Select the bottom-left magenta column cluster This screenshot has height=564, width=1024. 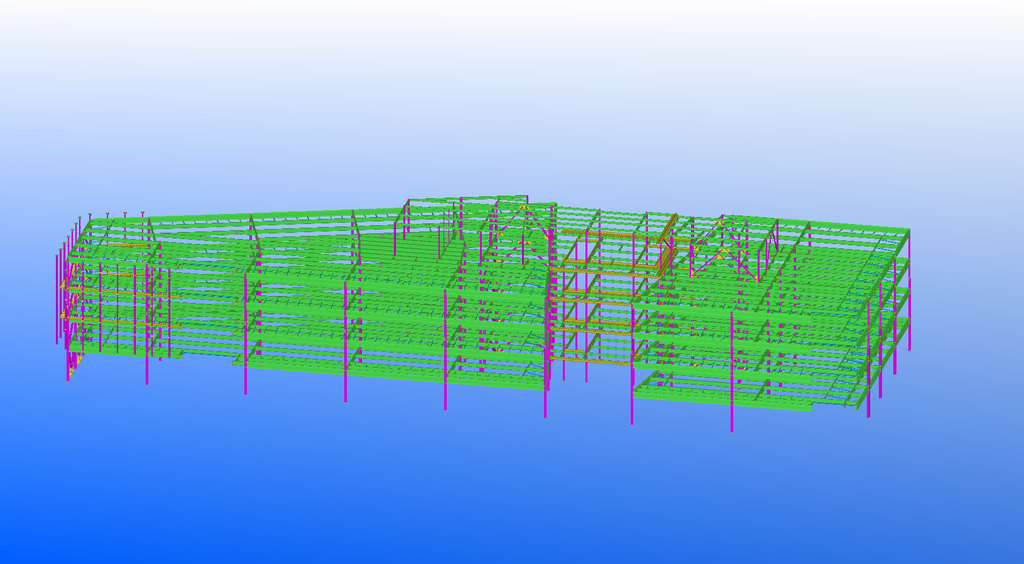click(72, 362)
